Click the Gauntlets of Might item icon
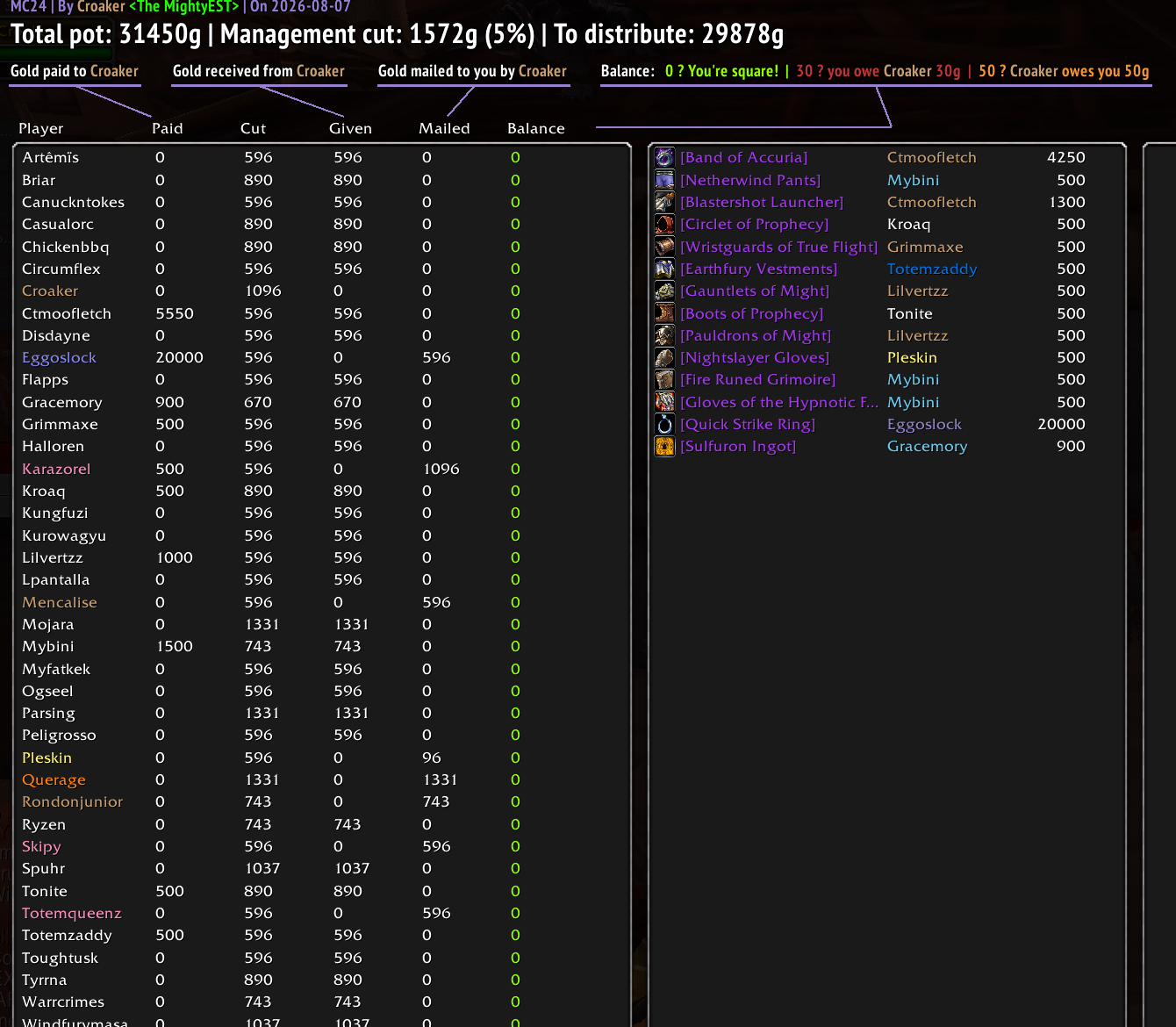1176x1027 pixels. pos(665,291)
